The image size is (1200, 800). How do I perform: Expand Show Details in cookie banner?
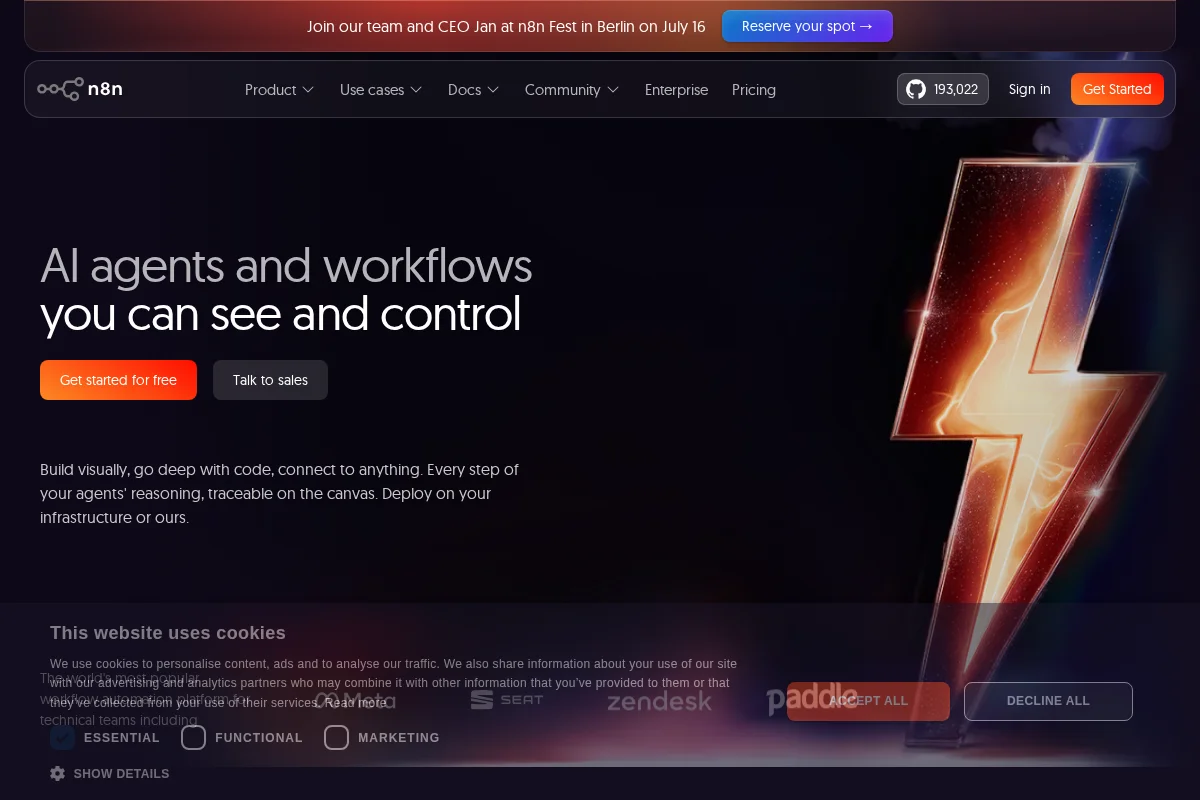[x=110, y=773]
